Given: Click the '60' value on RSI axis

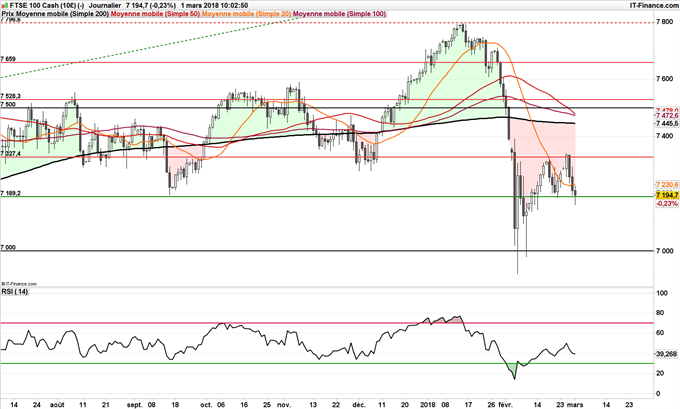Looking at the screenshot, I should pyautogui.click(x=660, y=333).
